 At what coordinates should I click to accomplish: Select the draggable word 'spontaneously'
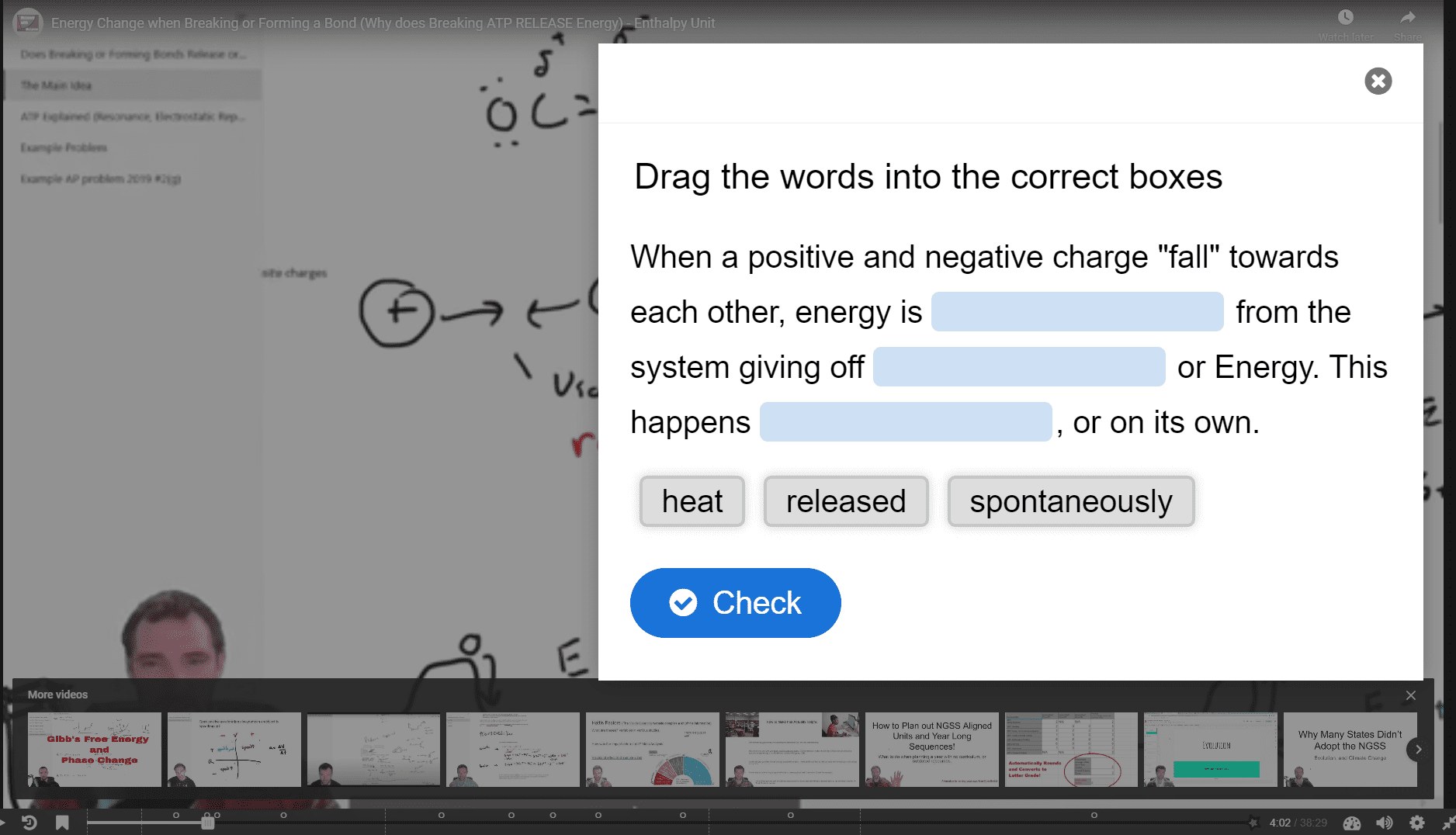(1070, 501)
